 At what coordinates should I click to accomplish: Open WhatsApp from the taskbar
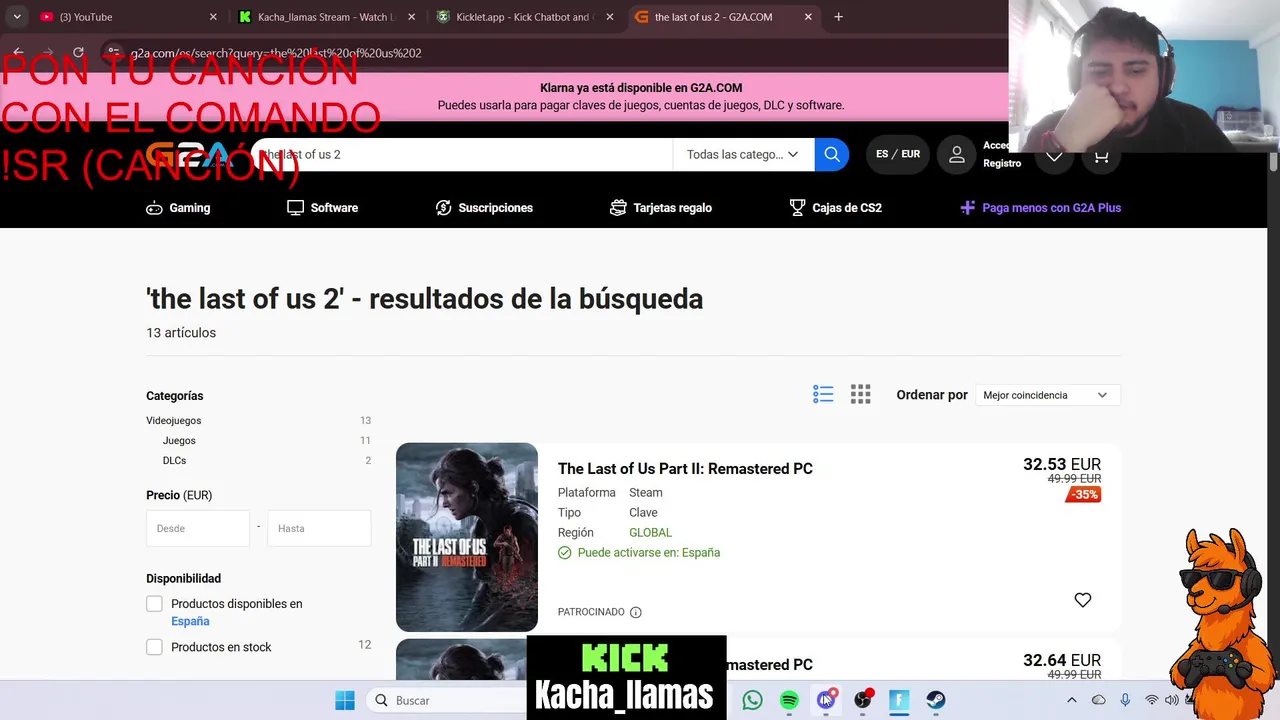click(x=752, y=700)
